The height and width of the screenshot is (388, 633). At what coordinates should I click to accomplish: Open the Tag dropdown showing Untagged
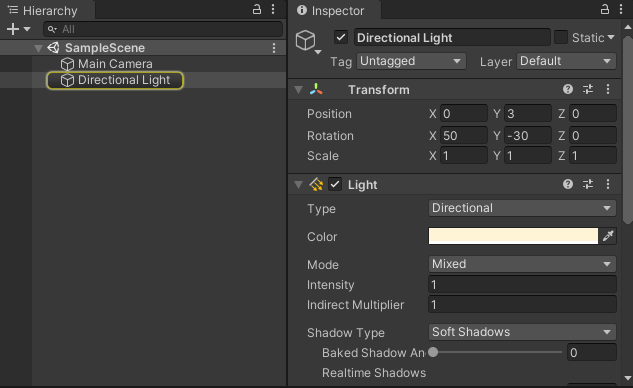pyautogui.click(x=411, y=61)
